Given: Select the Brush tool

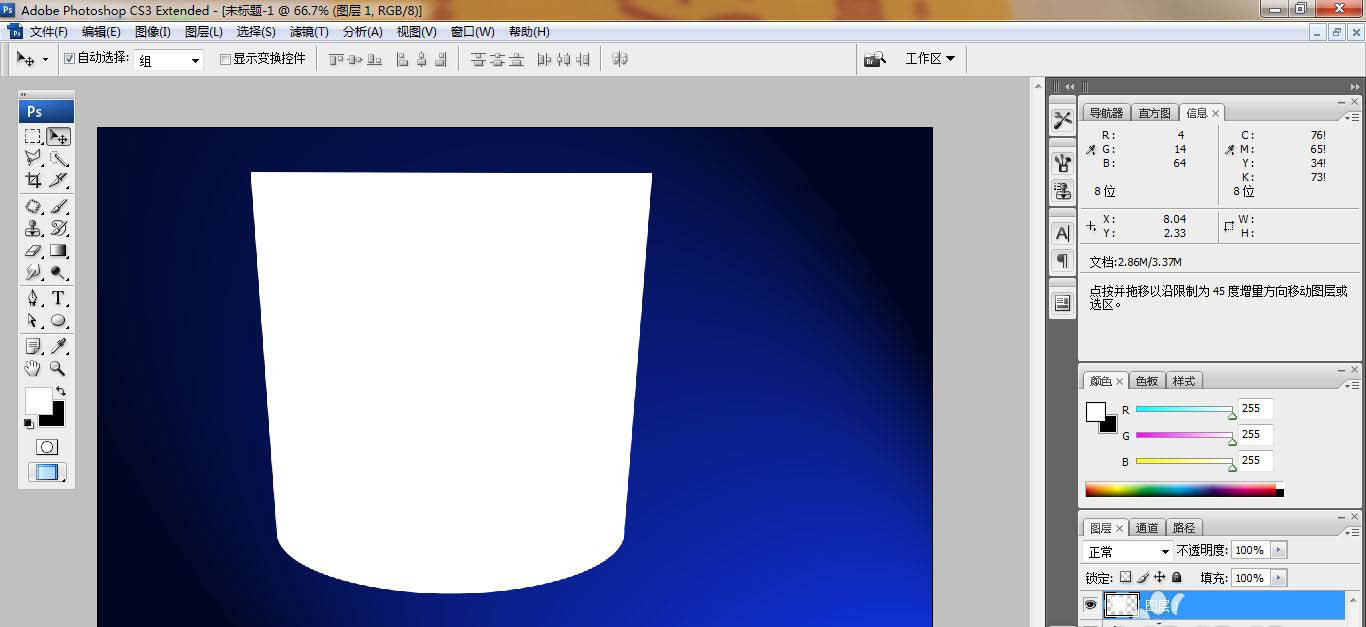Looking at the screenshot, I should coord(59,207).
